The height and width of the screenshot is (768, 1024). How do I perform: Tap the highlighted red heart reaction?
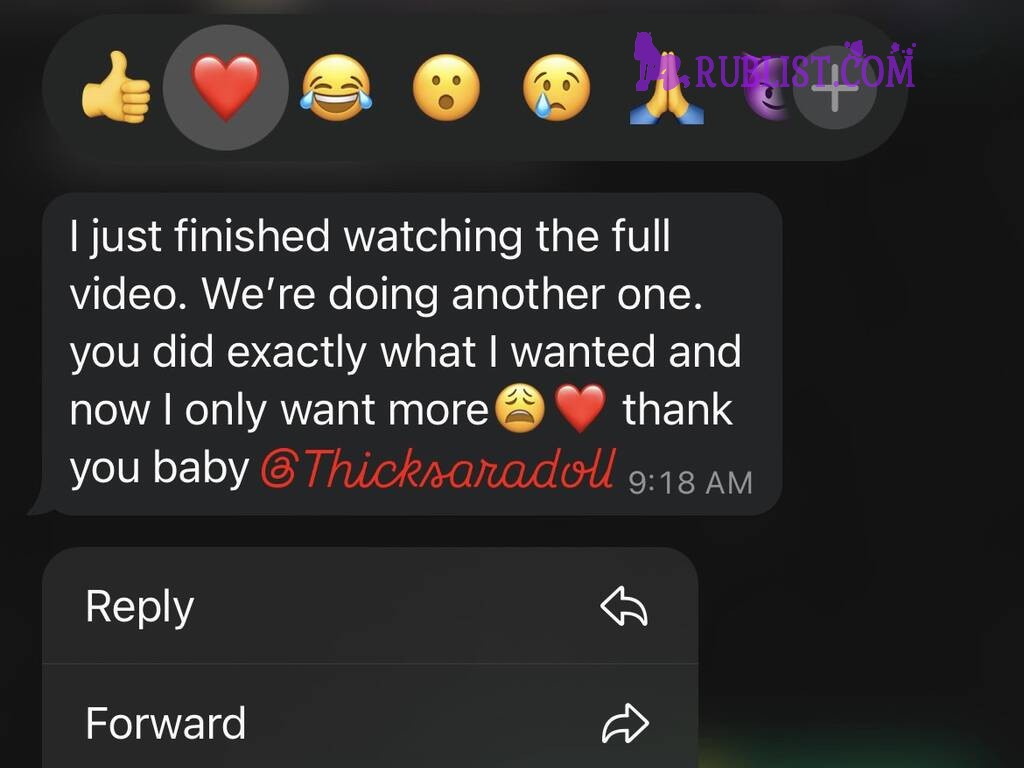pos(226,88)
